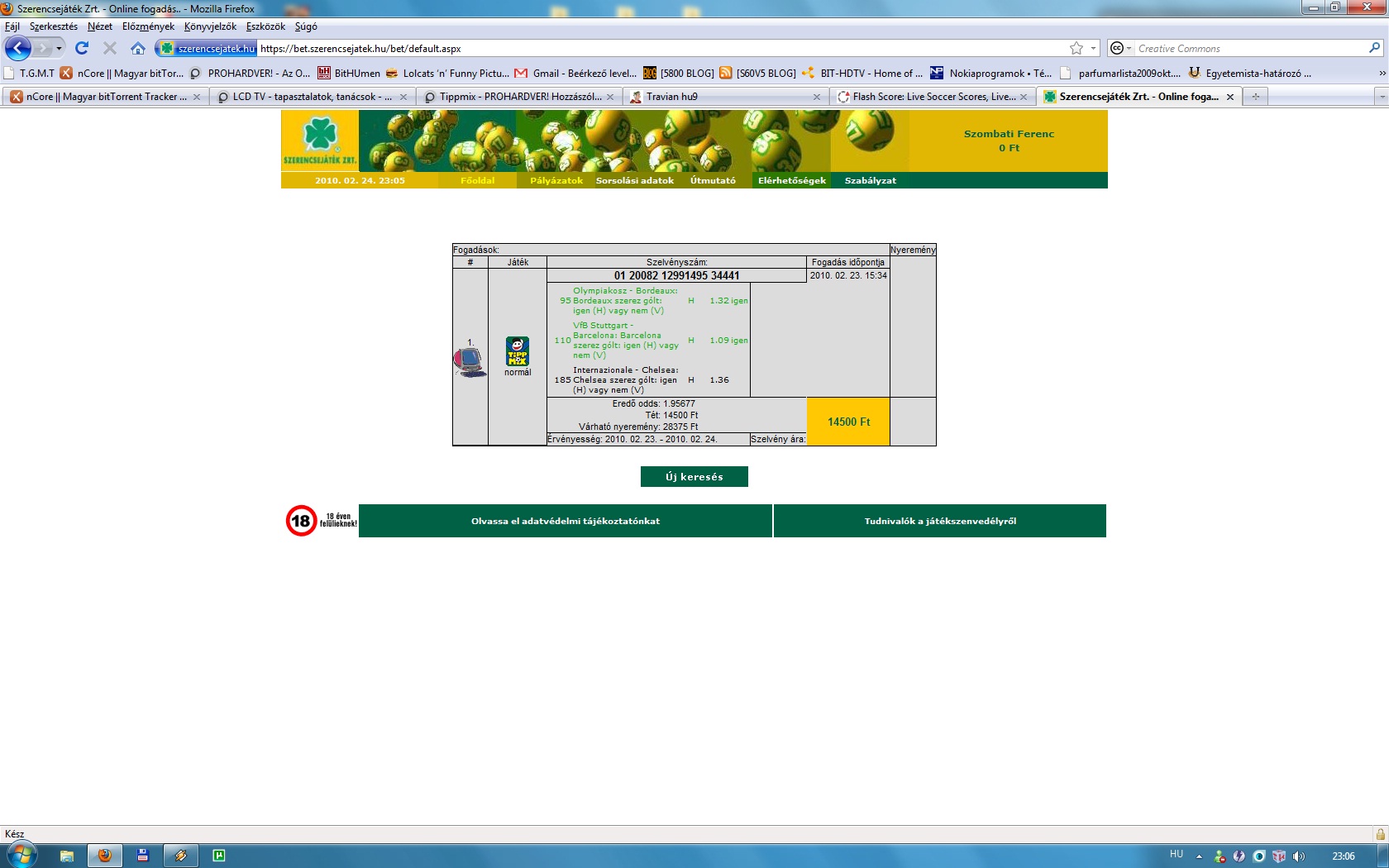Click the szerencsejatek.hu site identity badge

pos(208,48)
